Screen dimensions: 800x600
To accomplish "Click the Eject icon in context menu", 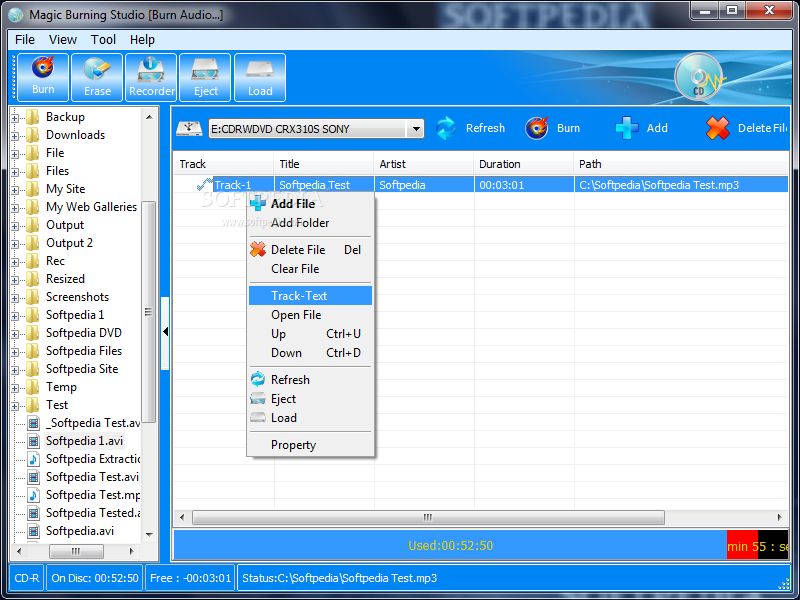I will tap(258, 398).
